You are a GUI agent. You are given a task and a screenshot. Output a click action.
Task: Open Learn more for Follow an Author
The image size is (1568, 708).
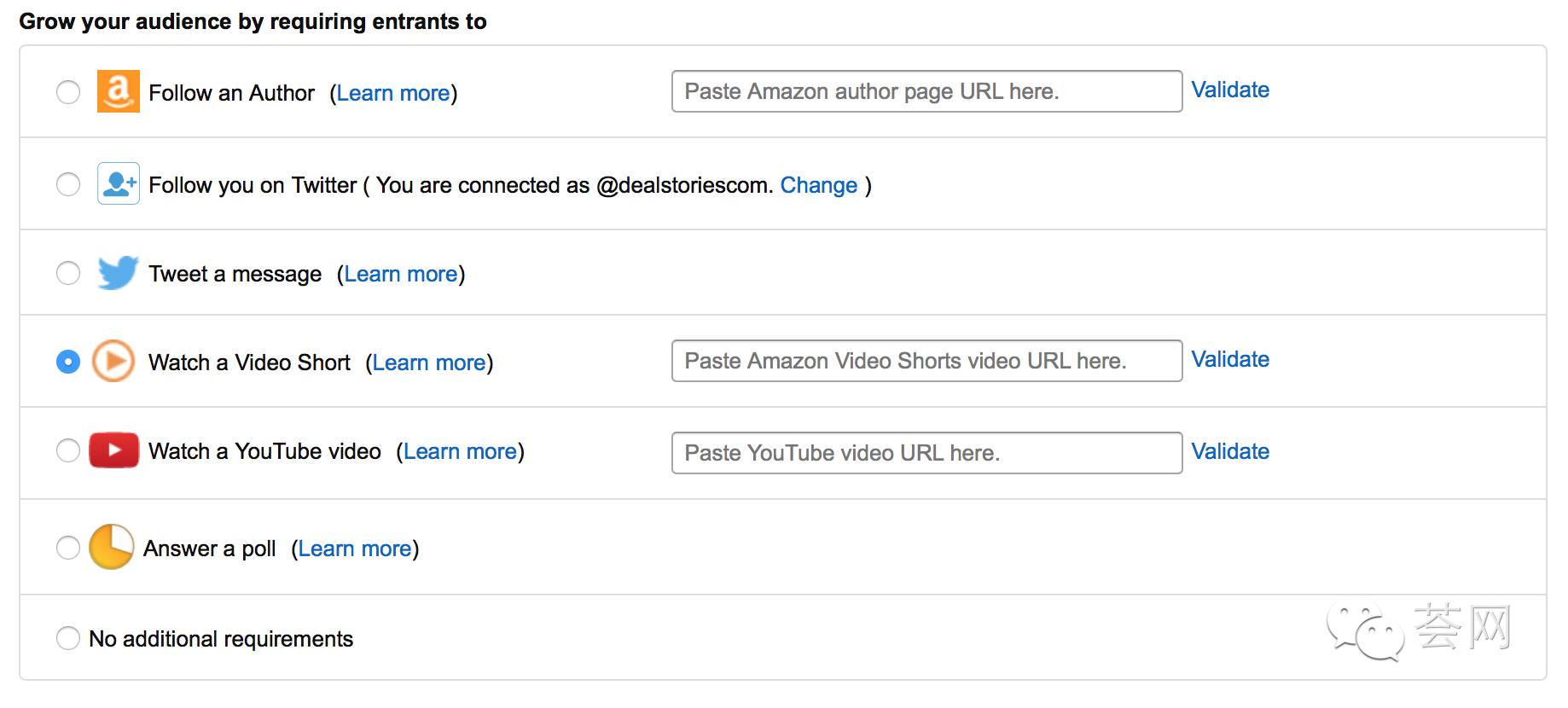point(393,93)
